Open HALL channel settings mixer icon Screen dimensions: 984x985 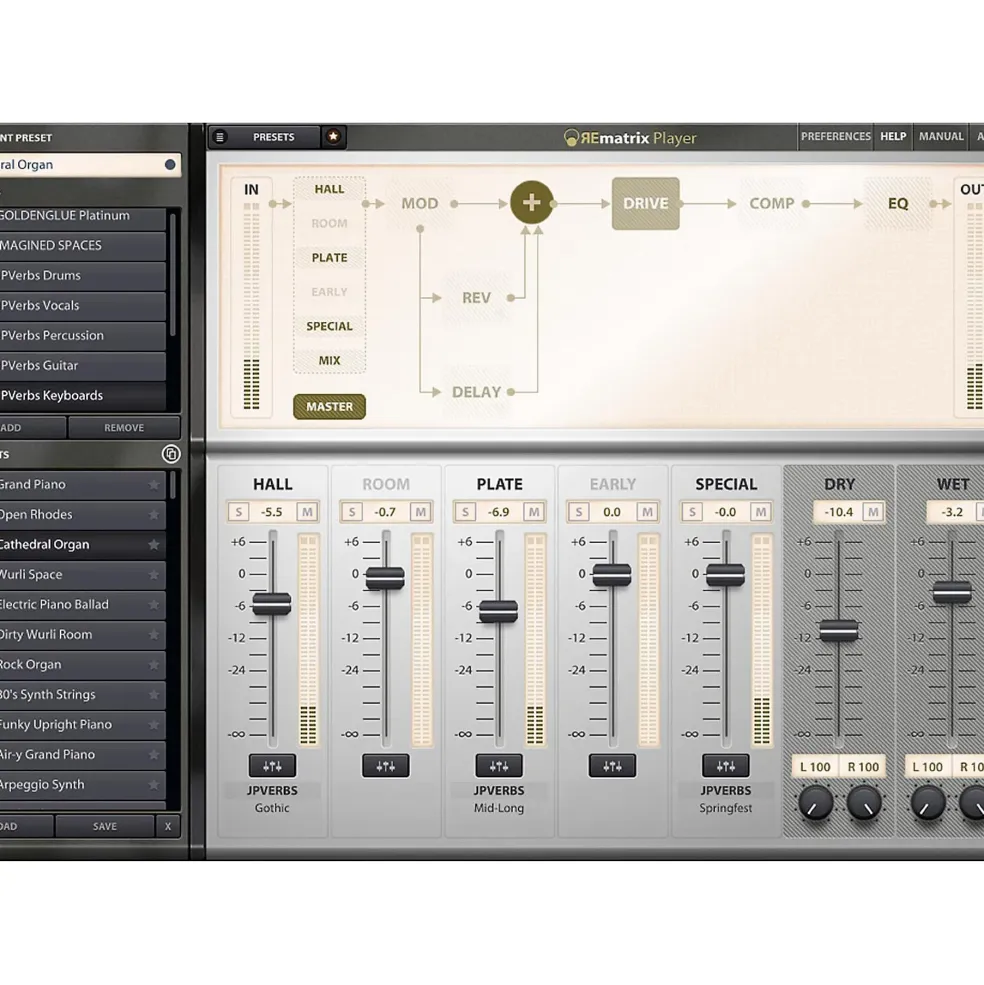tap(272, 766)
